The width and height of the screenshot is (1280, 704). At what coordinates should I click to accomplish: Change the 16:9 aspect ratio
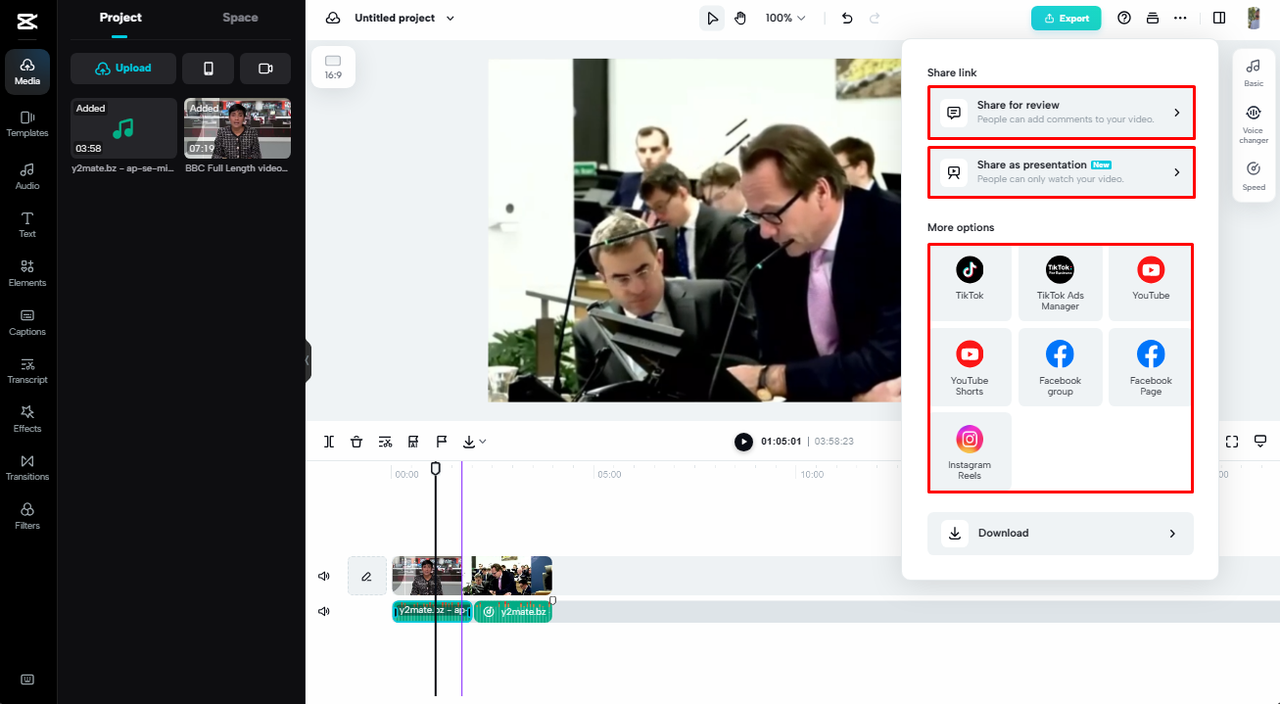point(333,67)
